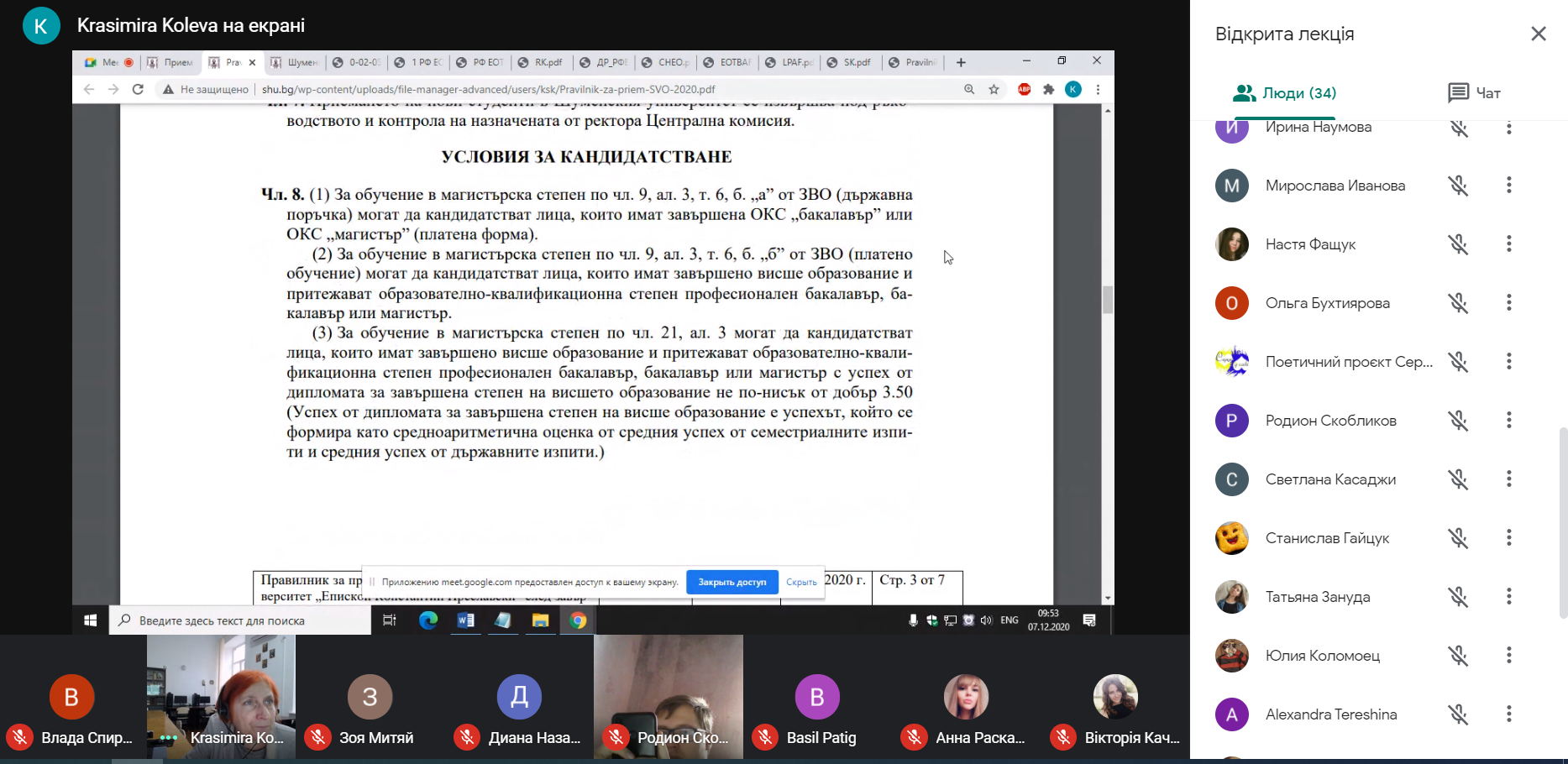Screen dimensions: 1568x764
Task: Click the browser reload icon
Action: click(138, 89)
